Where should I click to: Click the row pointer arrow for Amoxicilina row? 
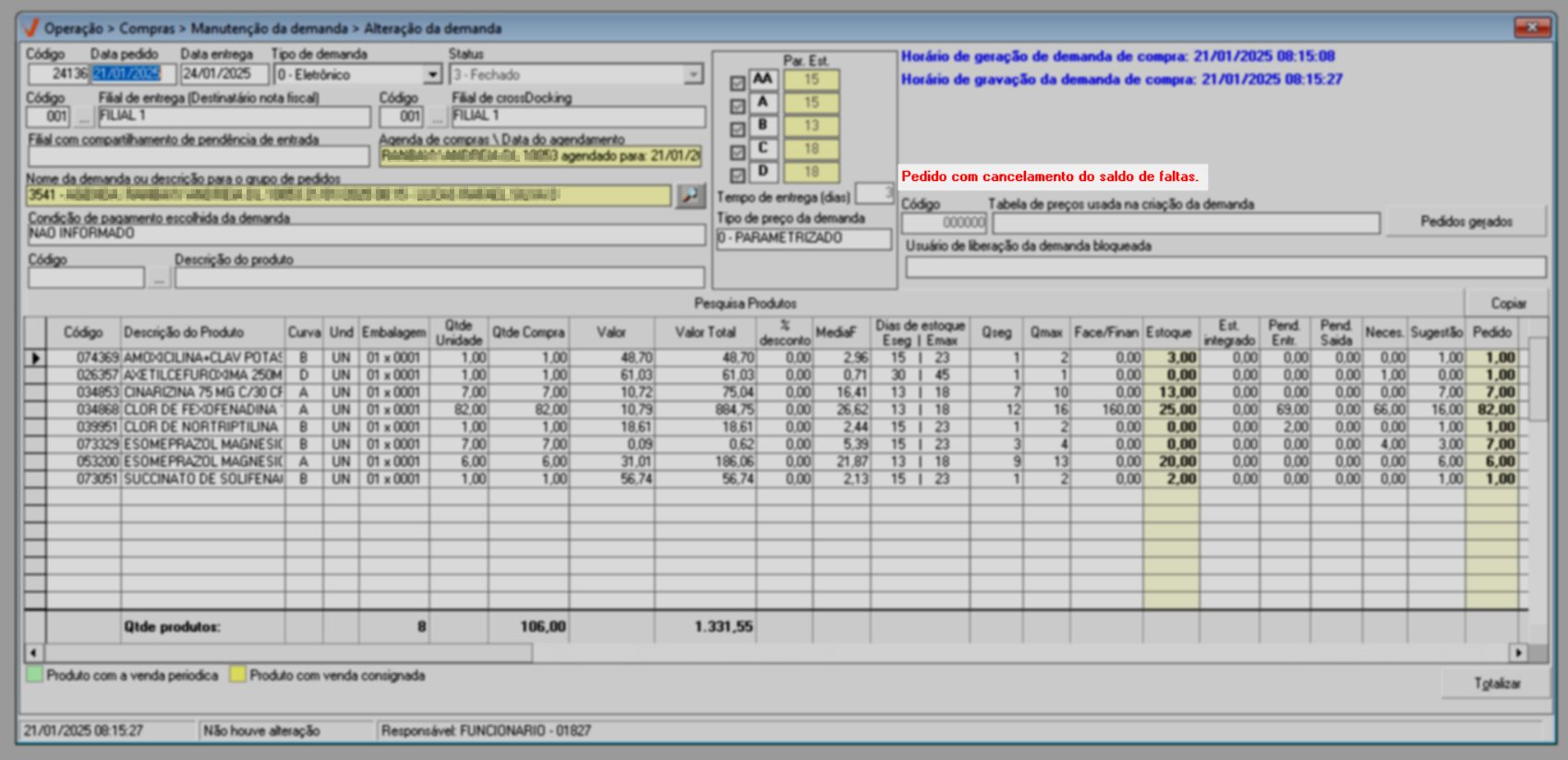(x=35, y=357)
